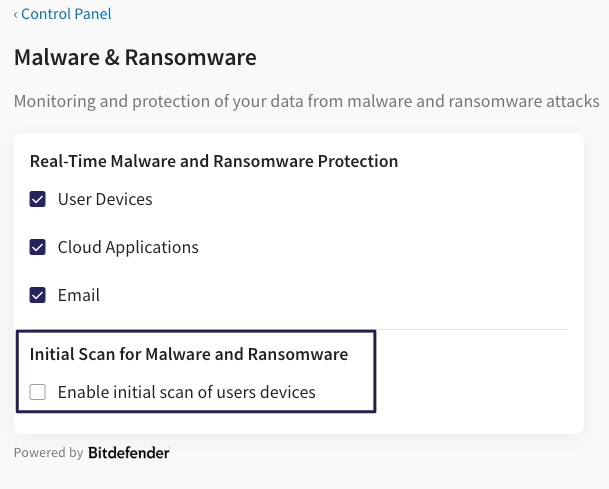Viewport: 609px width, 489px height.
Task: Uncheck the User Devices checkbox
Action: [38, 199]
